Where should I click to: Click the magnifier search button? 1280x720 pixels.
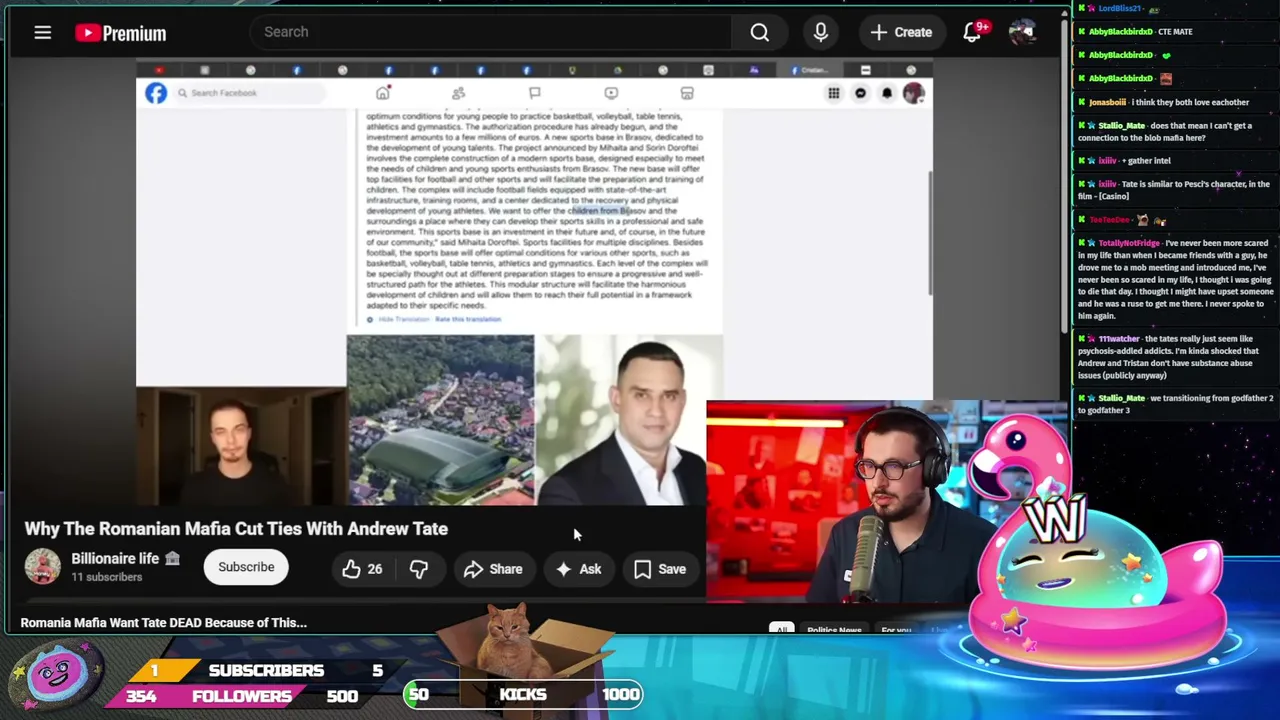[x=760, y=32]
